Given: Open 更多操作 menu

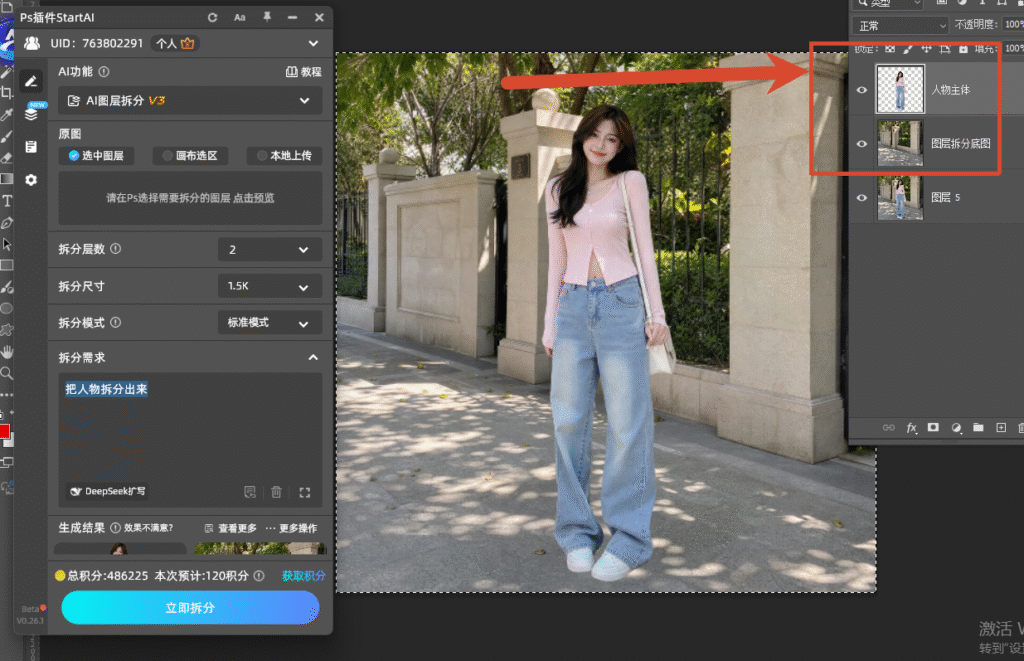Looking at the screenshot, I should tap(291, 528).
